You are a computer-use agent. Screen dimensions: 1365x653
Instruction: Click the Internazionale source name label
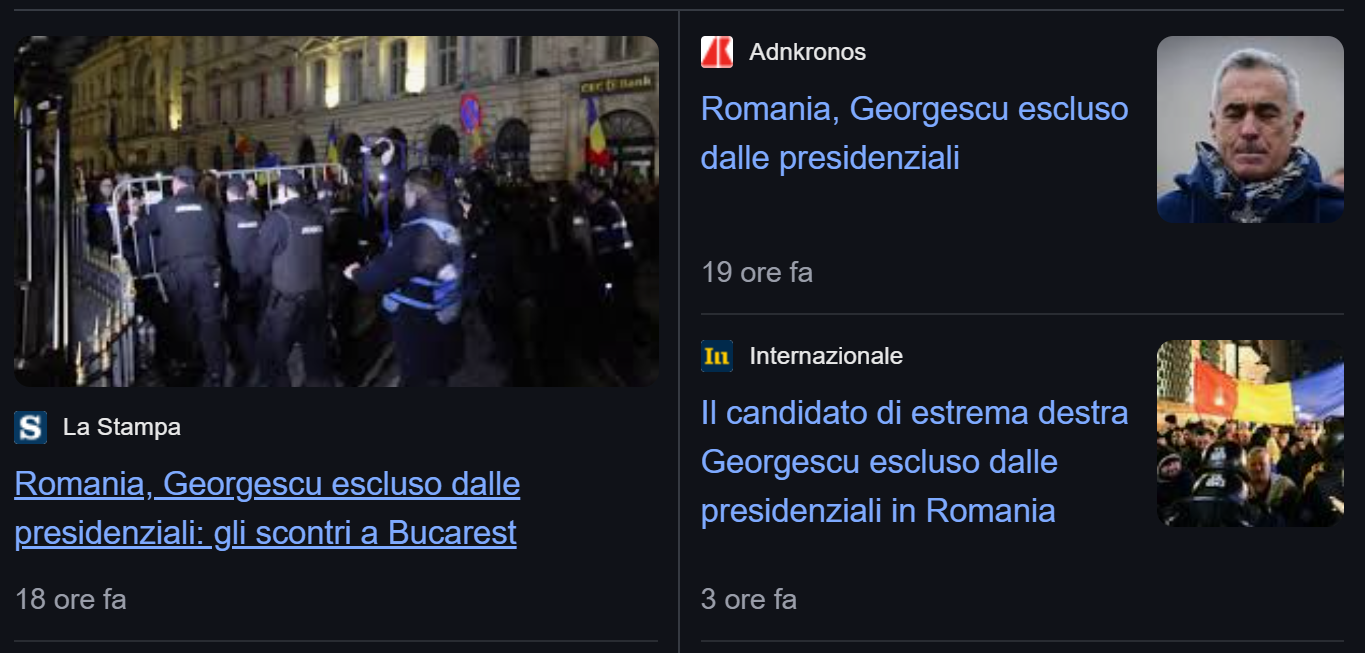(825, 356)
